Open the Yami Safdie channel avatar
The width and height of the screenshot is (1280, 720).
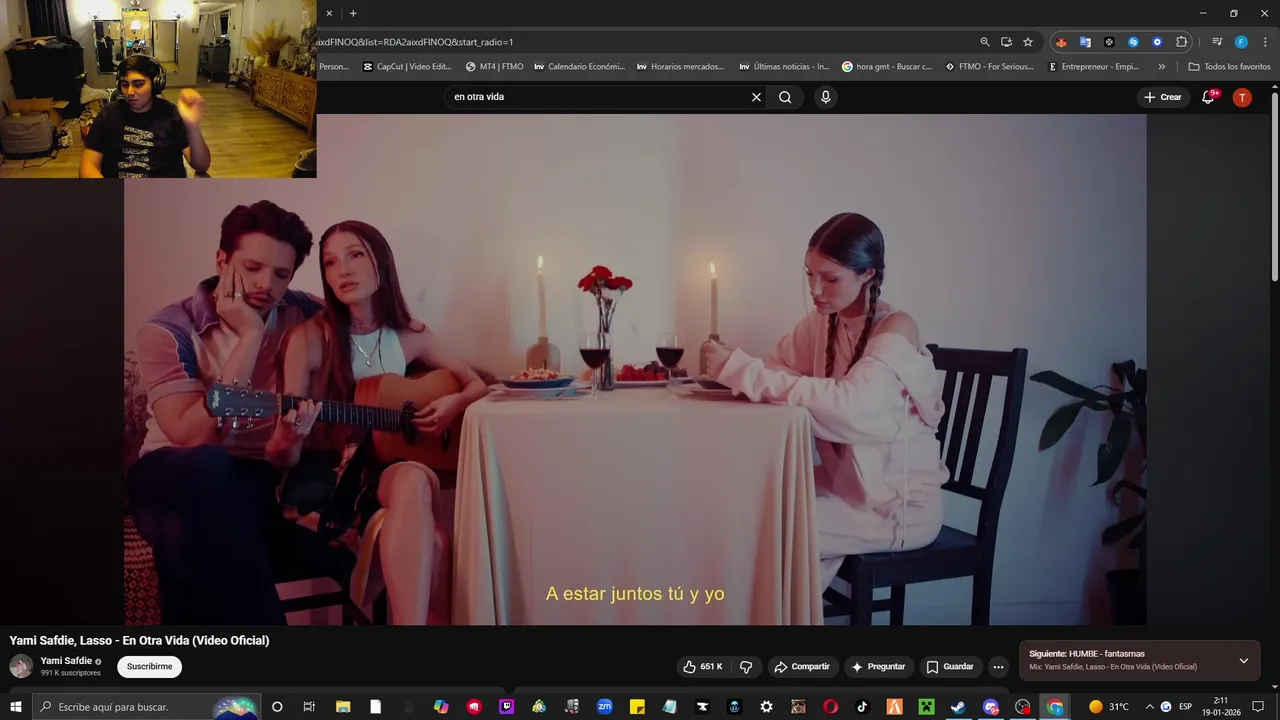tap(21, 666)
